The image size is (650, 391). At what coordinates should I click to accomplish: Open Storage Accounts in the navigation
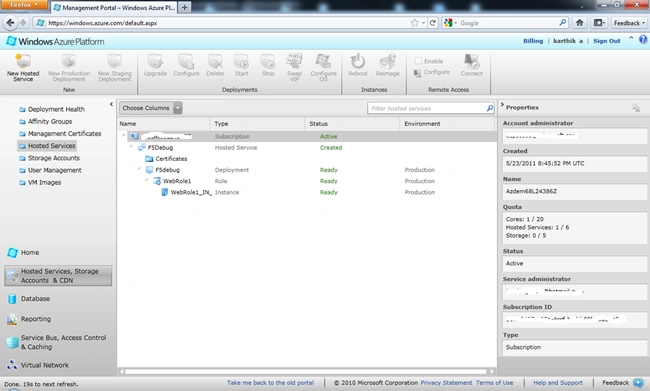point(49,158)
